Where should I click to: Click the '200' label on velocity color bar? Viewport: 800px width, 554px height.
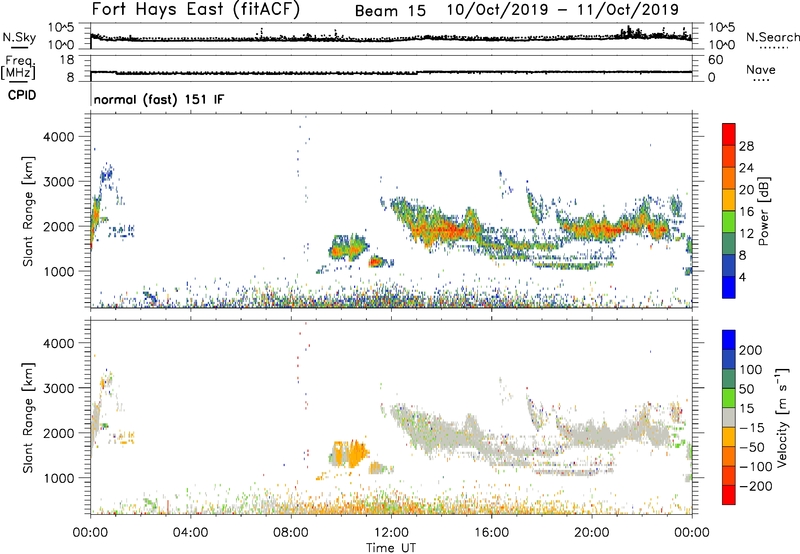point(750,350)
